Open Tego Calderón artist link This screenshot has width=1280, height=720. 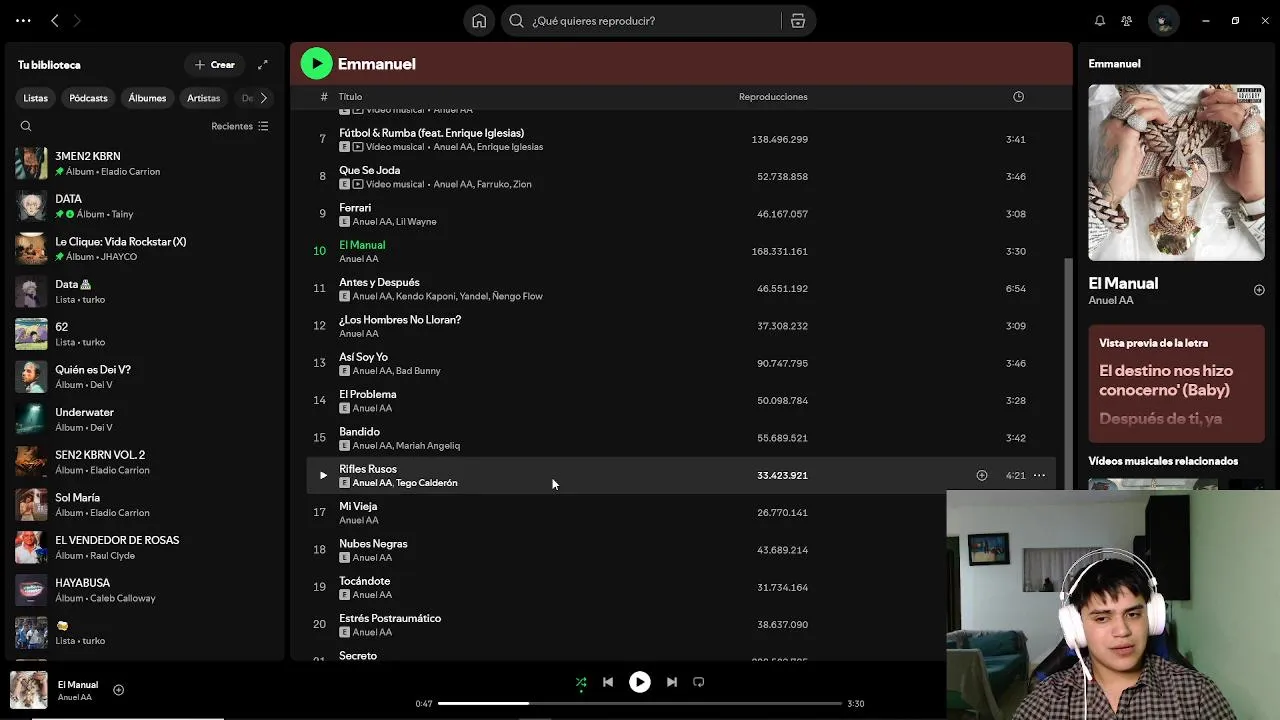point(427,483)
